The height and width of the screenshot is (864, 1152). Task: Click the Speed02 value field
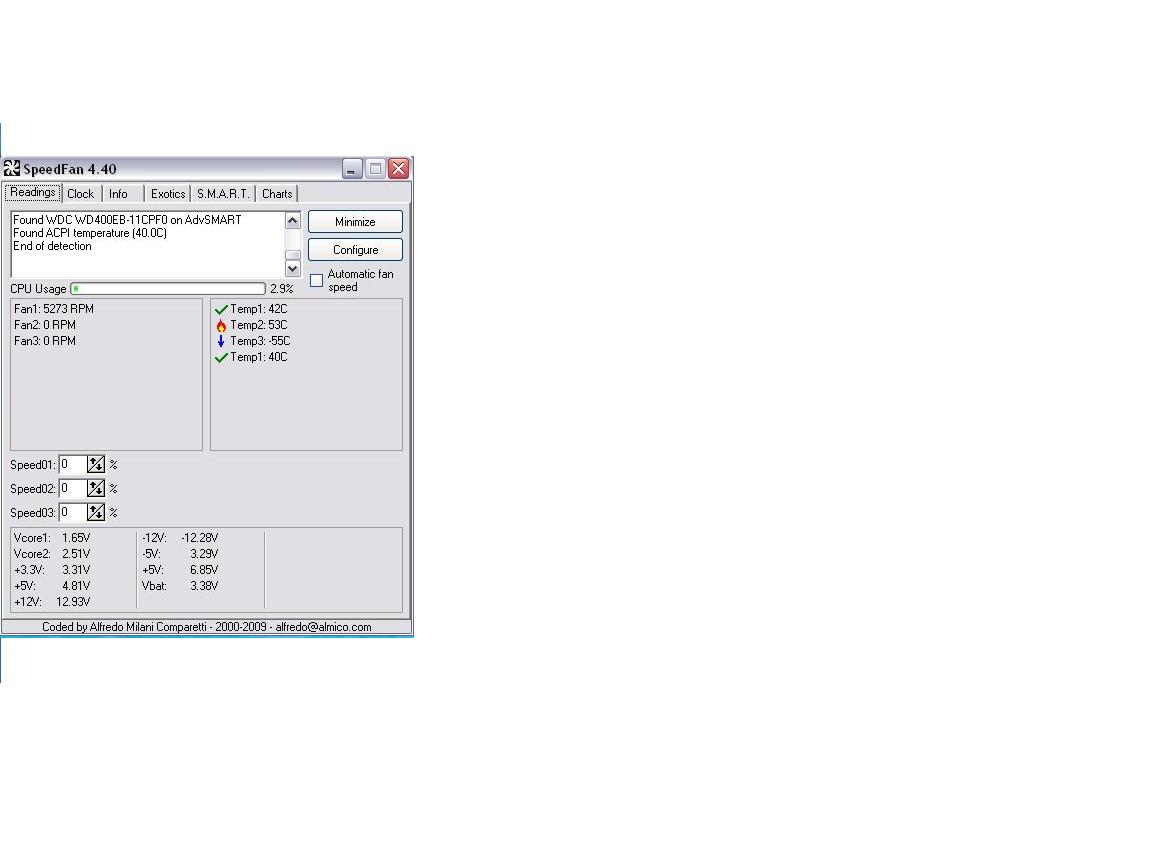click(73, 488)
